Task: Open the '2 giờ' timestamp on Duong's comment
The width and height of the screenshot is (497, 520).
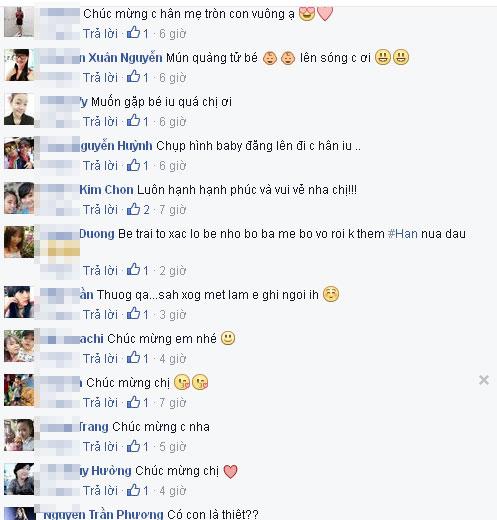Action: (172, 271)
